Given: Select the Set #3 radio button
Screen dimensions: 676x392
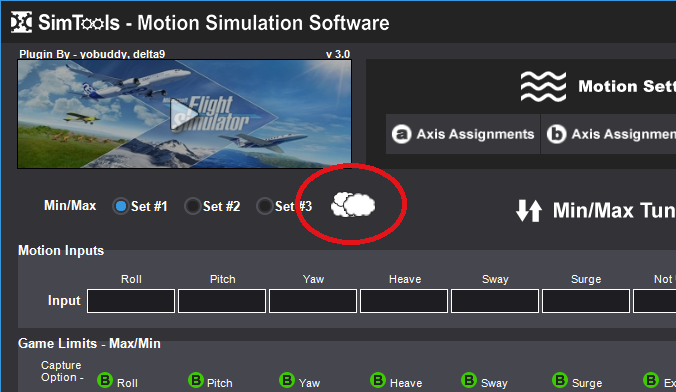Looking at the screenshot, I should (x=264, y=206).
